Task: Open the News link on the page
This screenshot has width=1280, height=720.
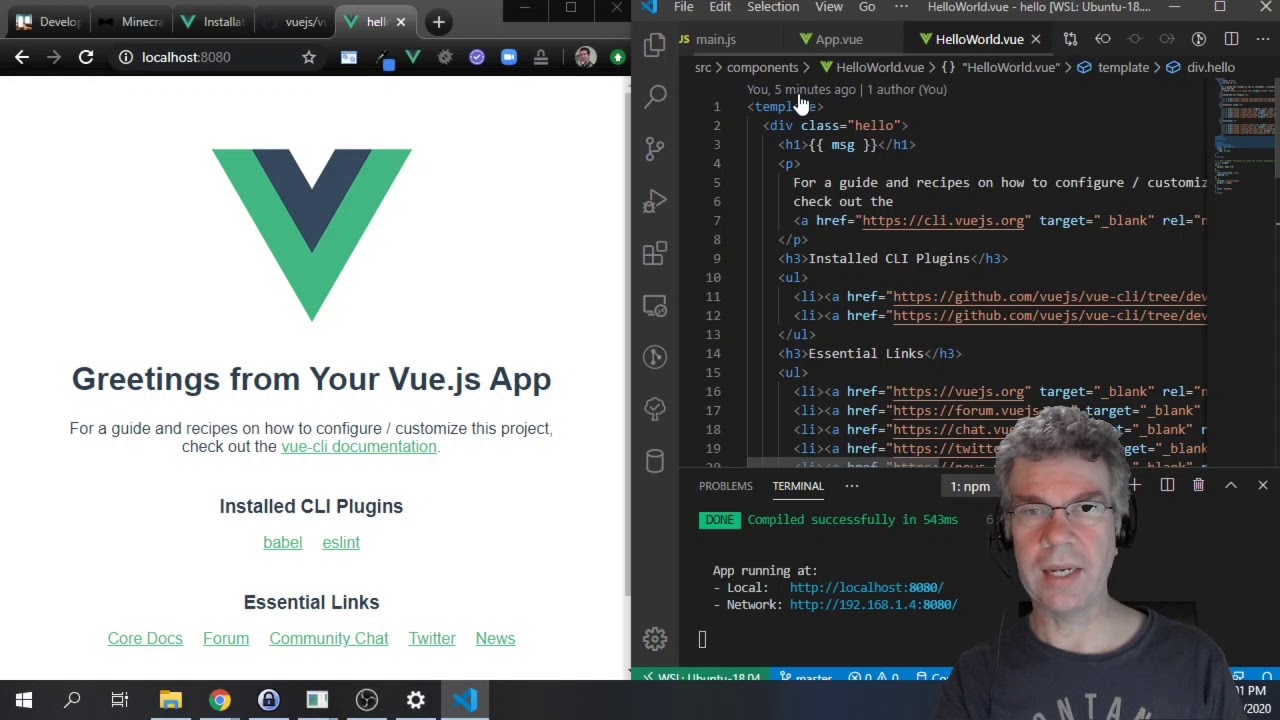Action: (x=495, y=638)
